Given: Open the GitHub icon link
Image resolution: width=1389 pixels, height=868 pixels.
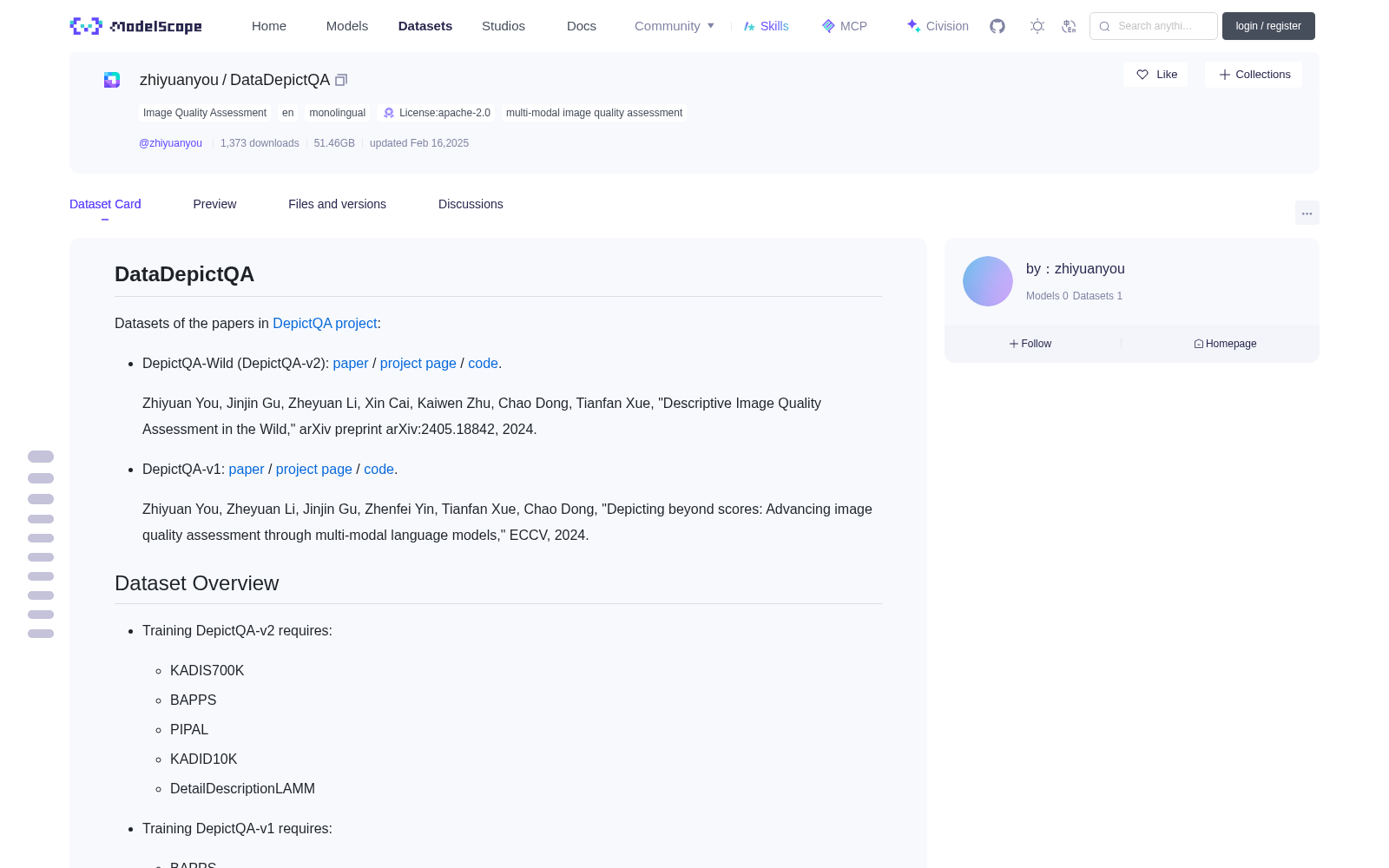Looking at the screenshot, I should [x=997, y=26].
